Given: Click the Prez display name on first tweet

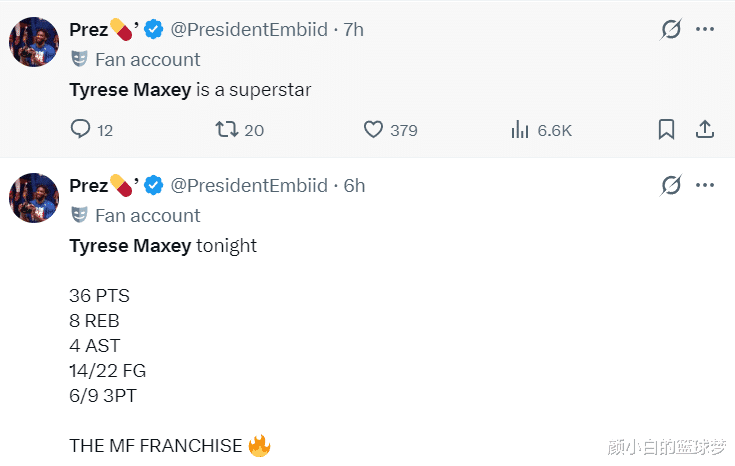Looking at the screenshot, I should click(x=89, y=30).
